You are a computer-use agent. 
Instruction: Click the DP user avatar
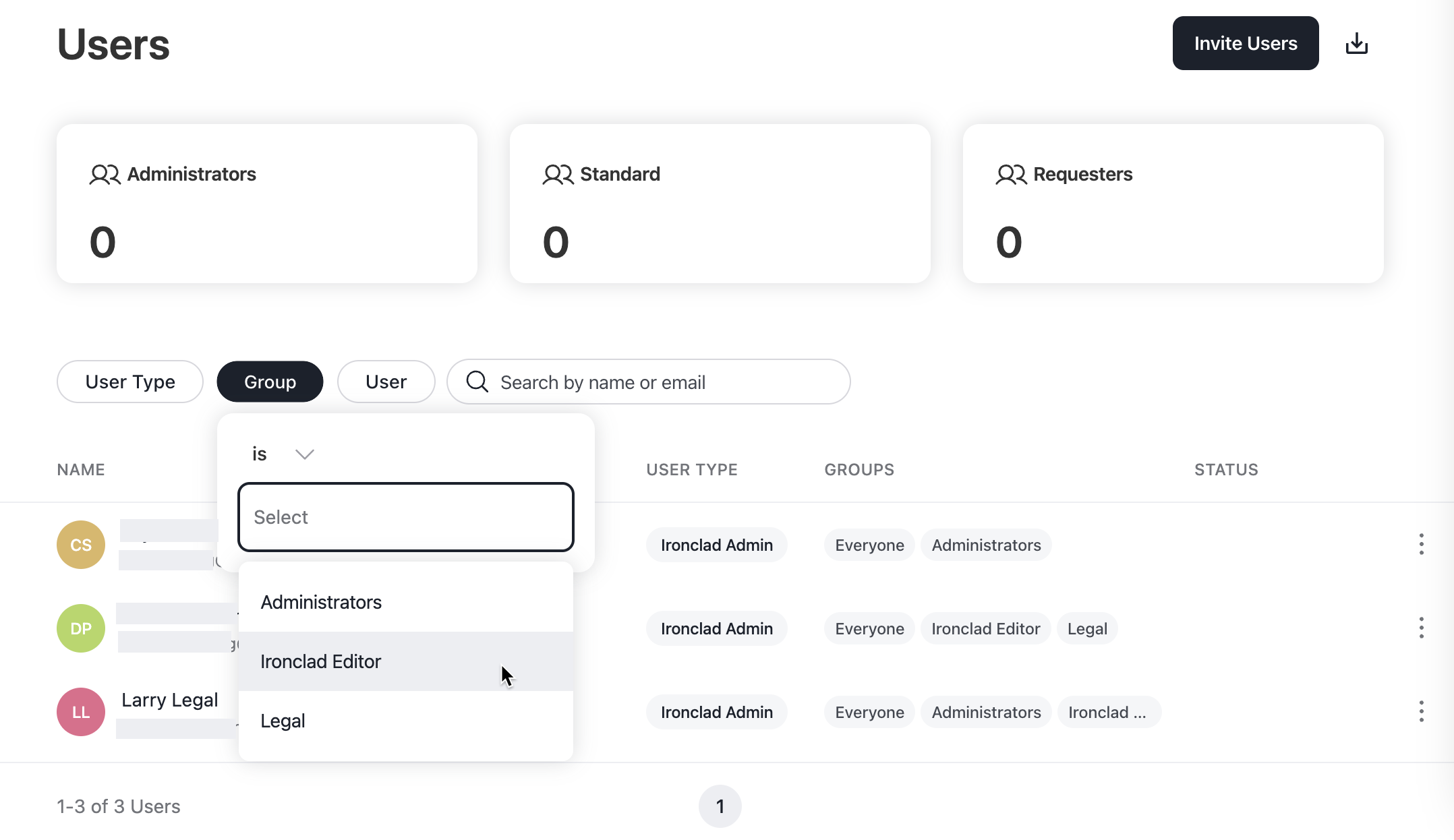81,628
